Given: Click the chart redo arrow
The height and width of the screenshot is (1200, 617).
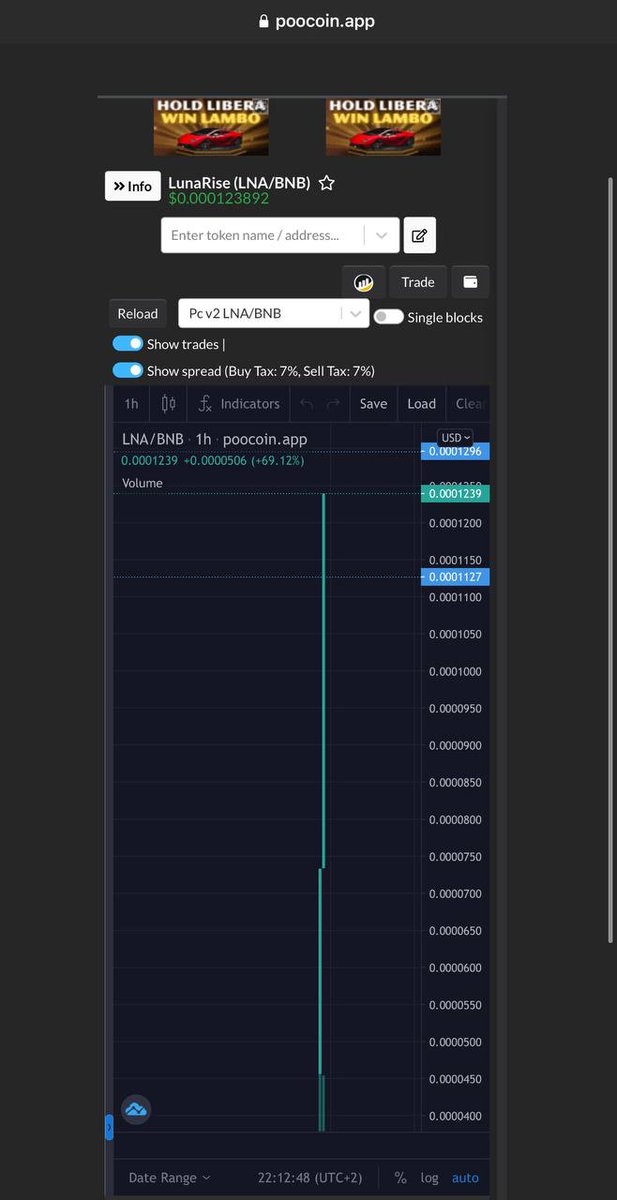Looking at the screenshot, I should coord(333,404).
